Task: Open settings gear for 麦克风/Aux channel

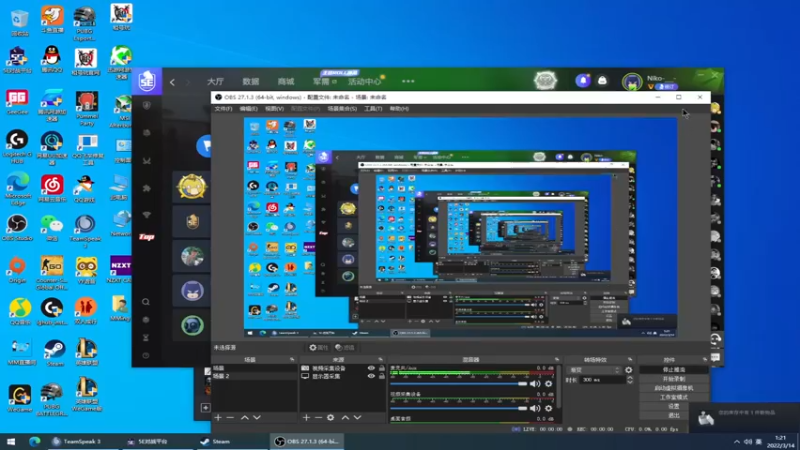Action: click(x=548, y=384)
